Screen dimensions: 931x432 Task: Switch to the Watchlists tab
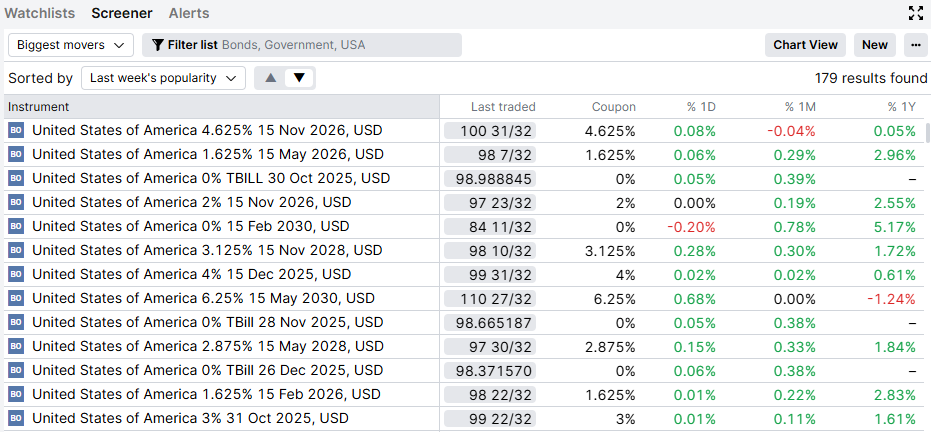click(x=40, y=13)
